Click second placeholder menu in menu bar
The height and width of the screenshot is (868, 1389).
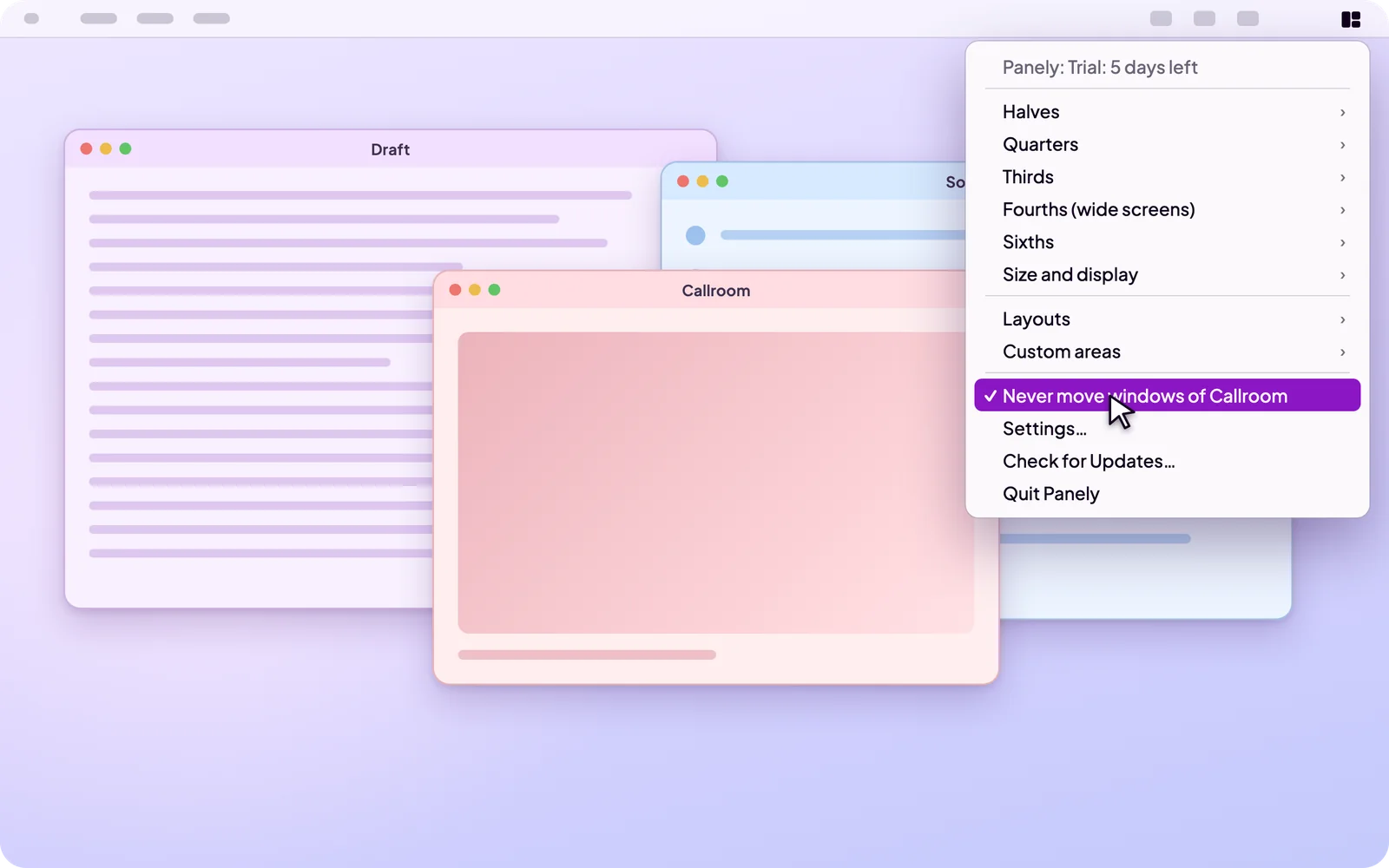pyautogui.click(x=155, y=18)
